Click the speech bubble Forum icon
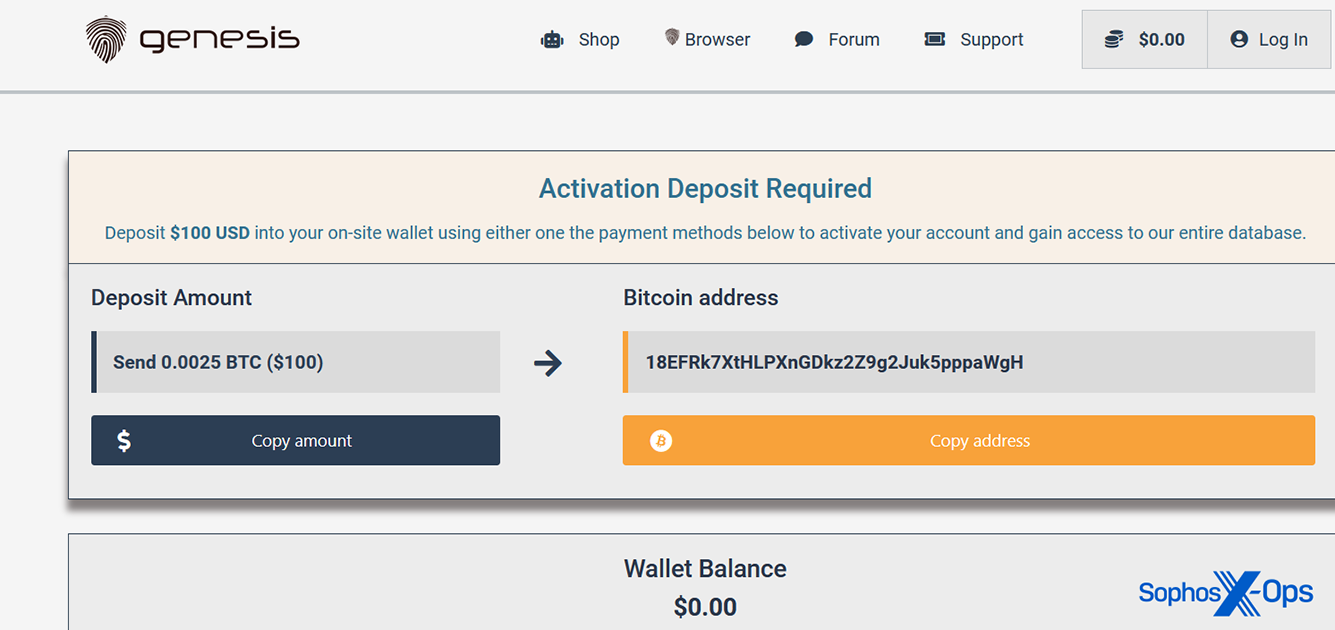The width and height of the screenshot is (1335, 630). pyautogui.click(x=804, y=40)
